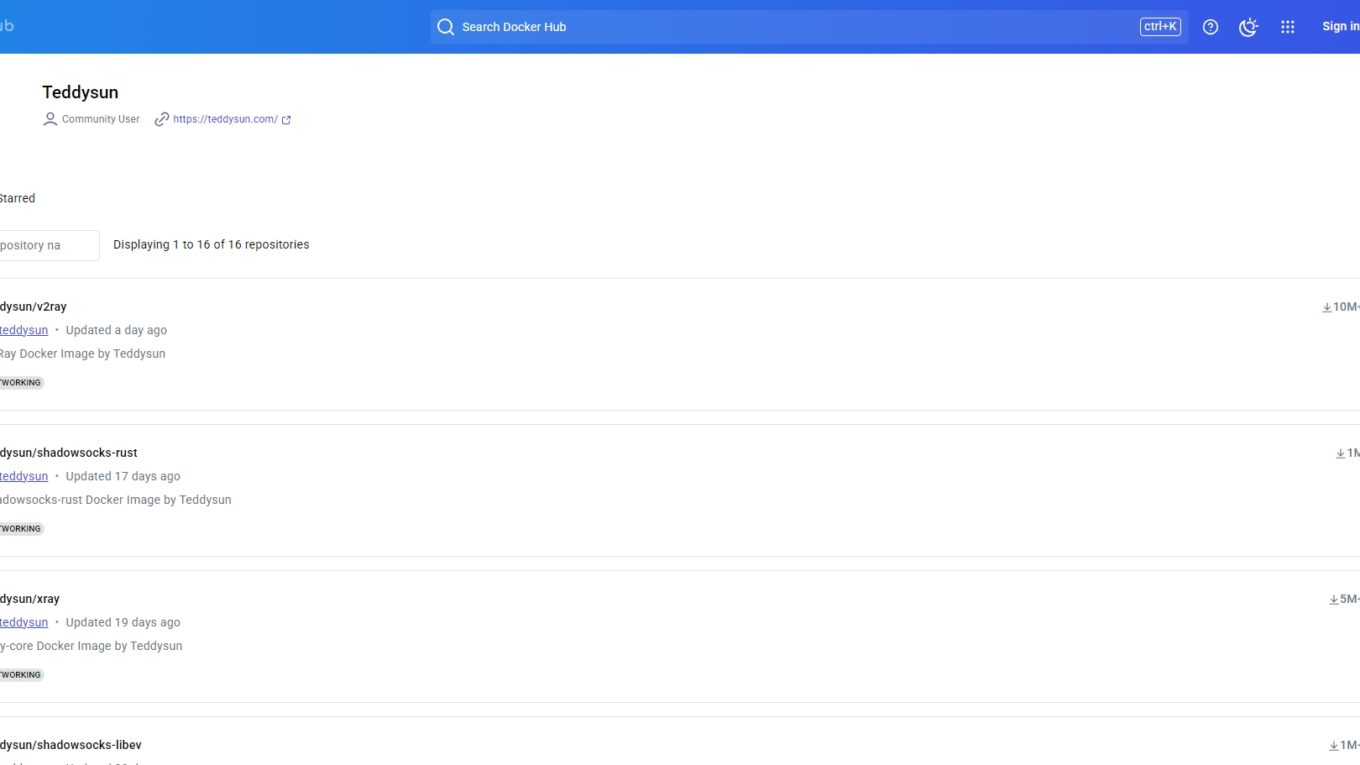
Task: Click the ctrl+K shortcut badge
Action: point(1160,27)
